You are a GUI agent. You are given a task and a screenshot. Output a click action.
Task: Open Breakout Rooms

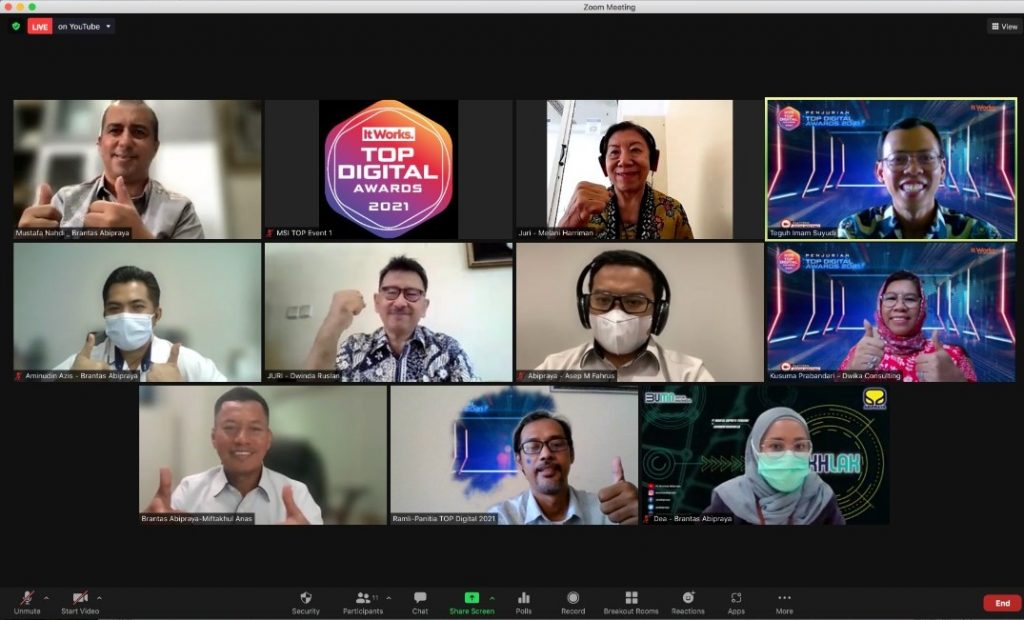pyautogui.click(x=631, y=602)
